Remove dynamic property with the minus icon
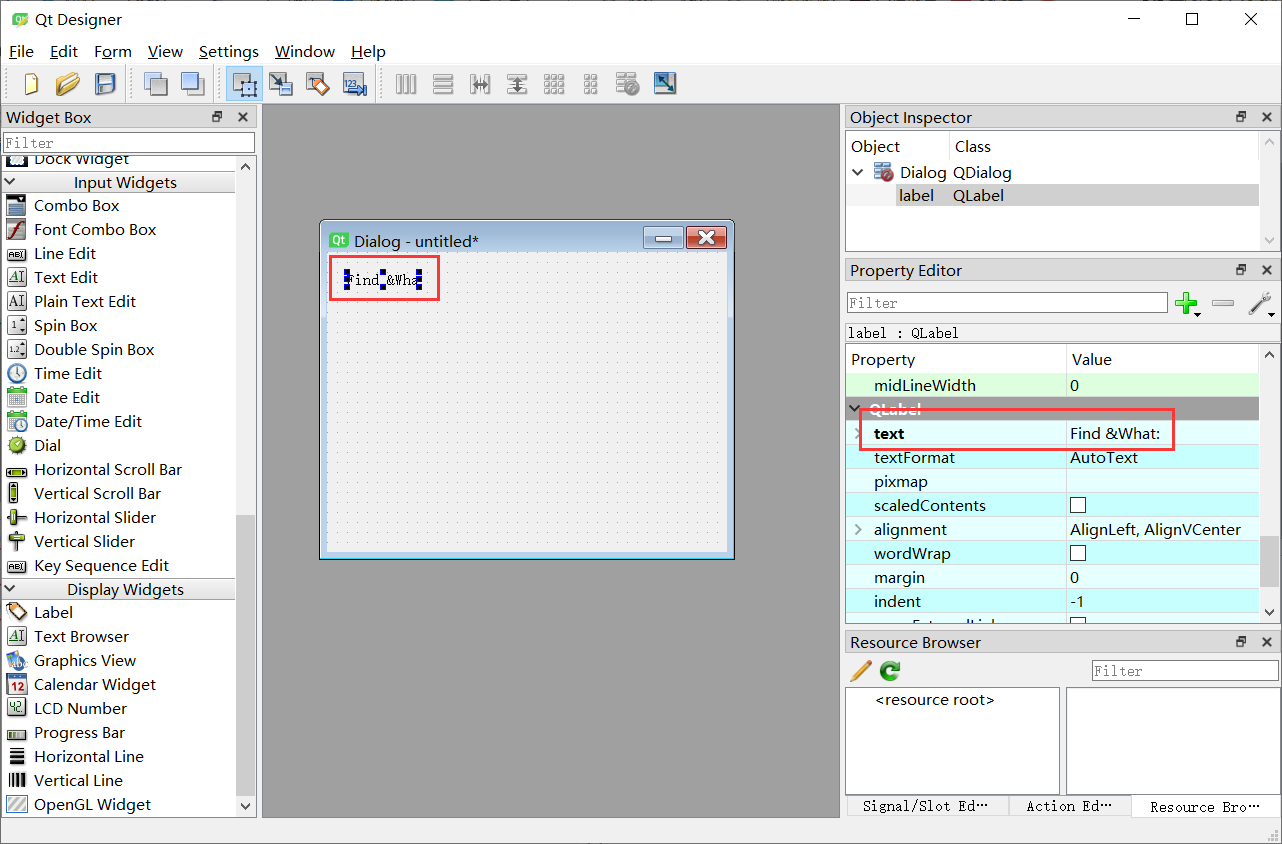This screenshot has width=1282, height=844. (x=1223, y=303)
